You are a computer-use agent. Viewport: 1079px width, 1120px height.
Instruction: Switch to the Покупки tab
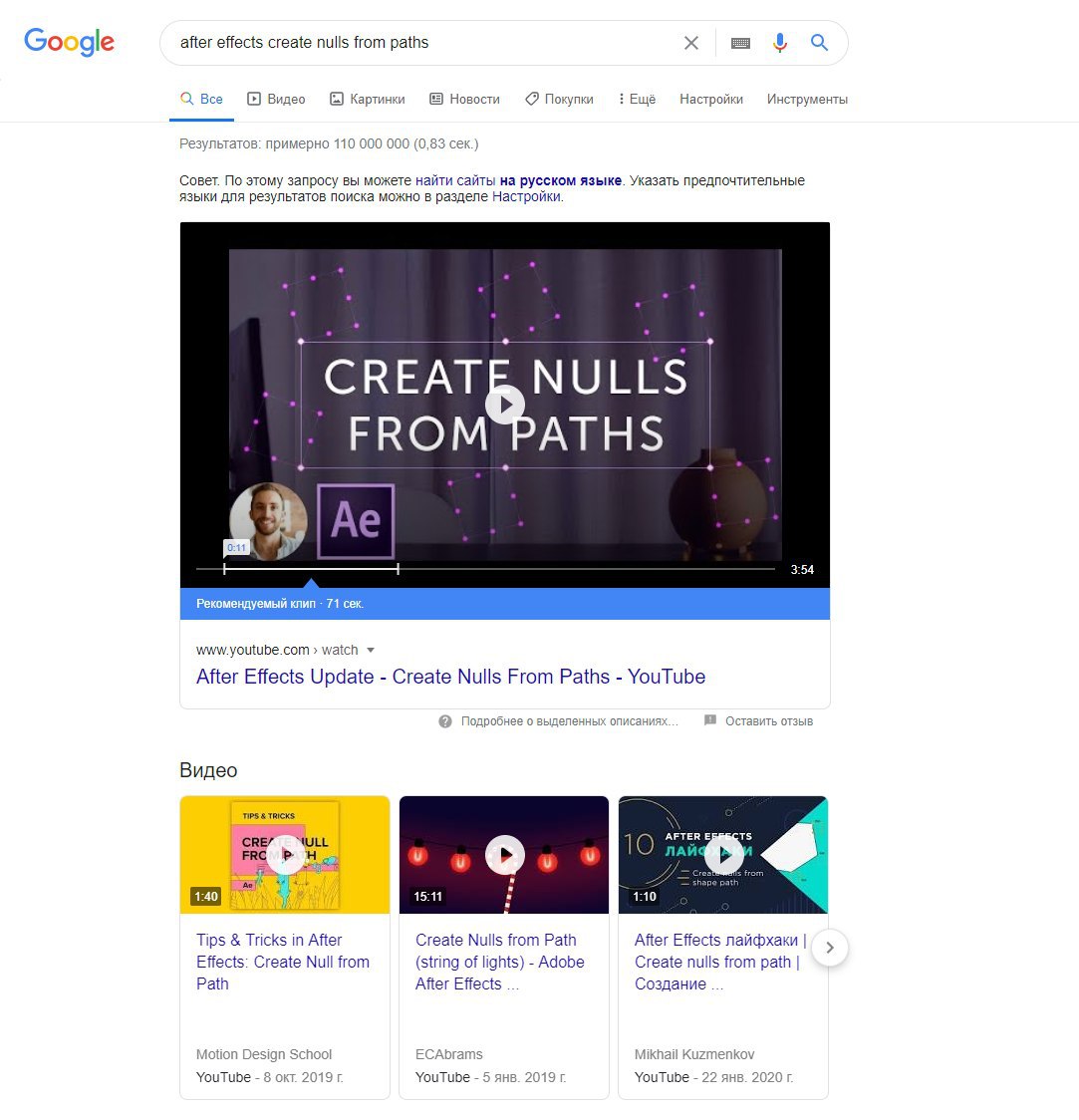click(559, 100)
